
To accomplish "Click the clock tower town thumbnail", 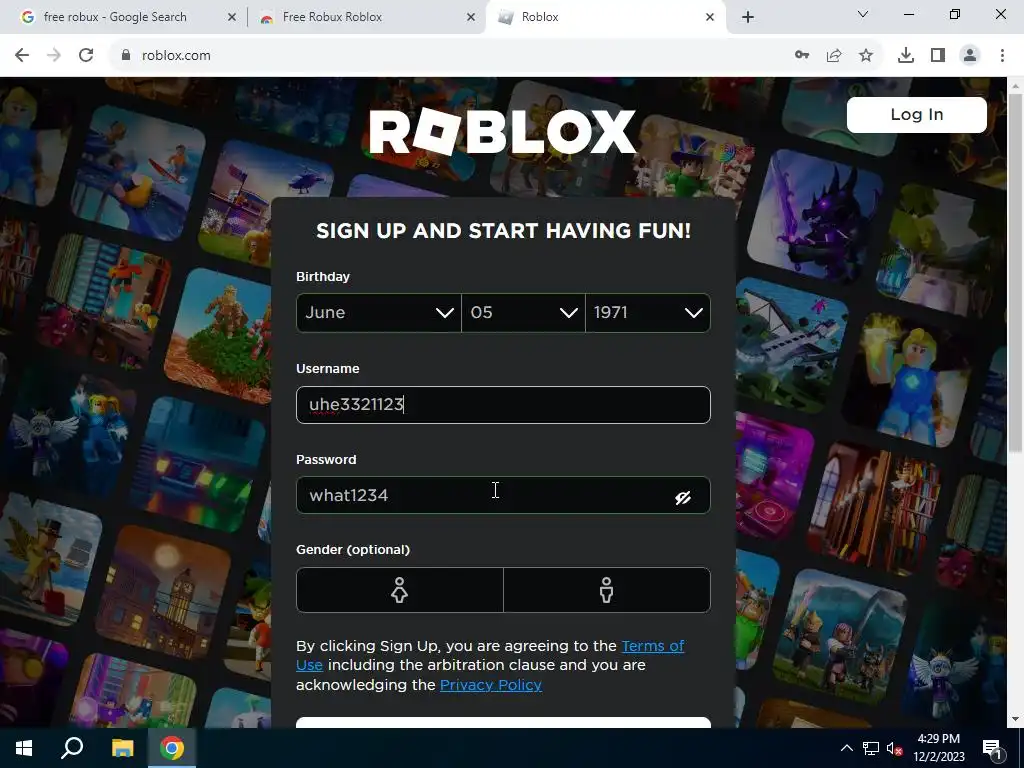I will pyautogui.click(x=163, y=591).
